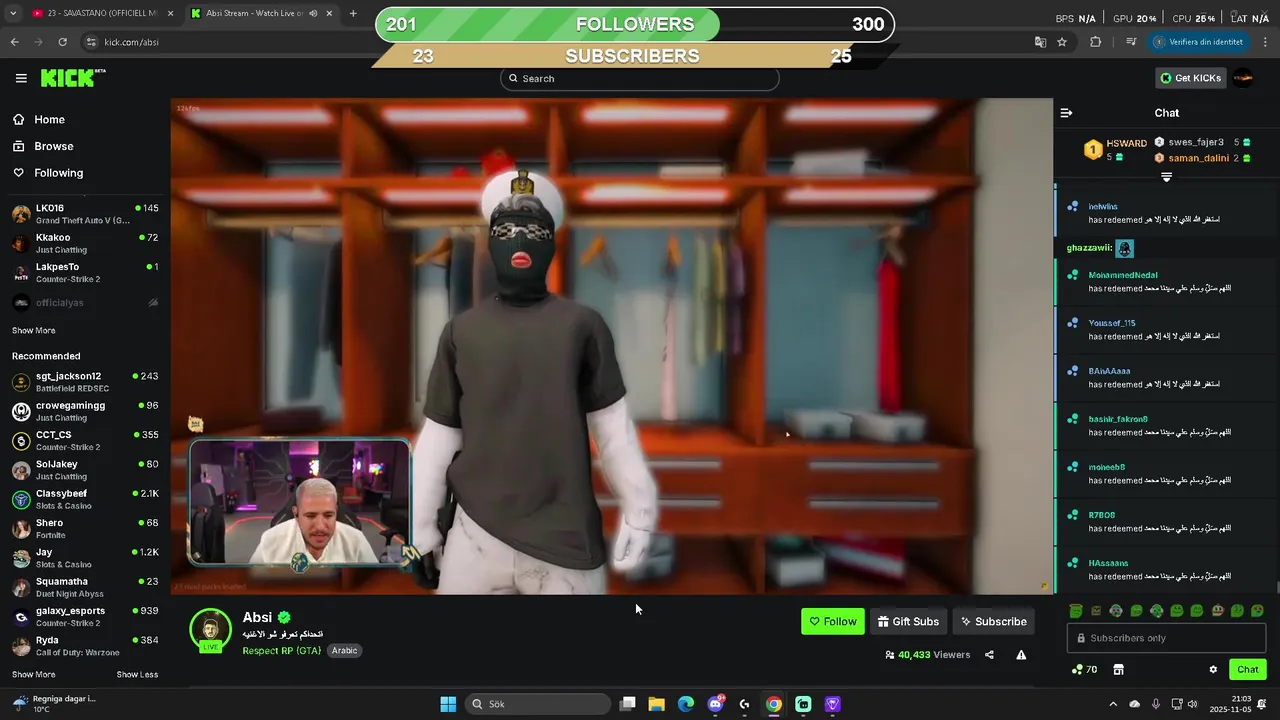Viewport: 1280px width, 720px height.
Task: Expand the chat leaderboard chevron
Action: pyautogui.click(x=1166, y=177)
